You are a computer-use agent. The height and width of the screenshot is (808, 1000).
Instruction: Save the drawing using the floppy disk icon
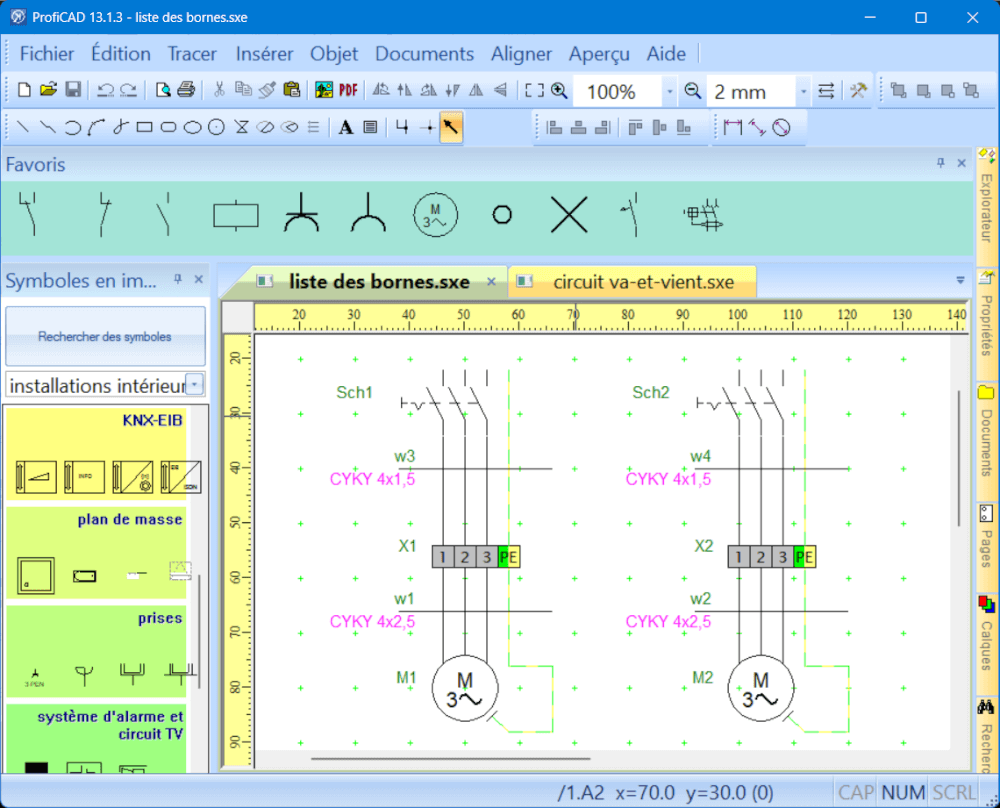tap(73, 90)
